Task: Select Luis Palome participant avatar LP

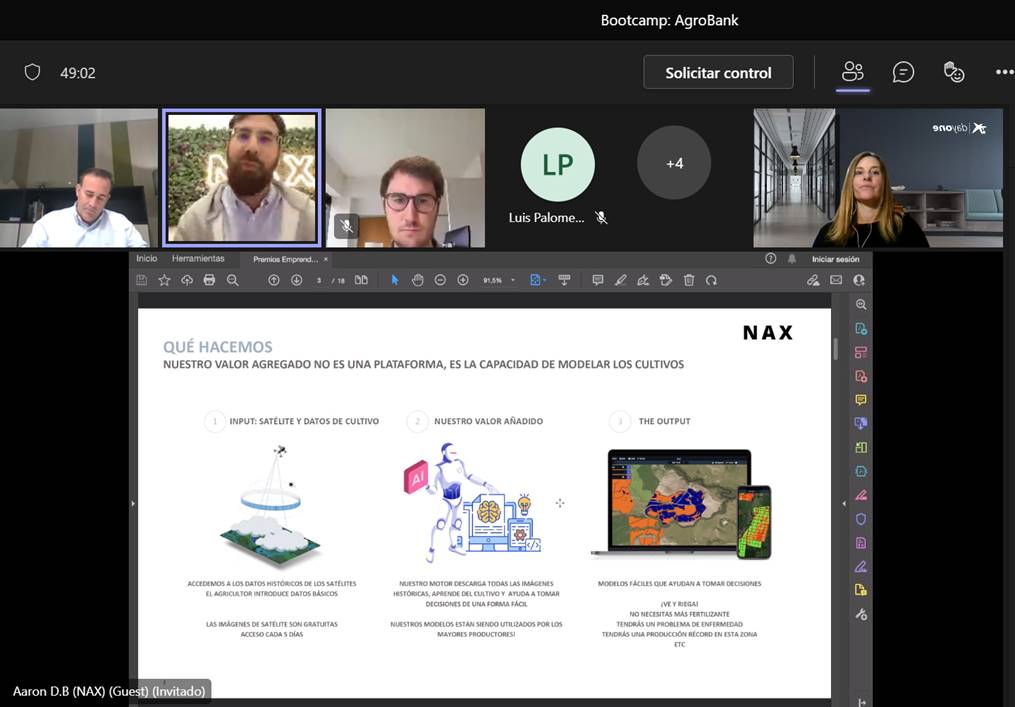Action: click(x=557, y=164)
